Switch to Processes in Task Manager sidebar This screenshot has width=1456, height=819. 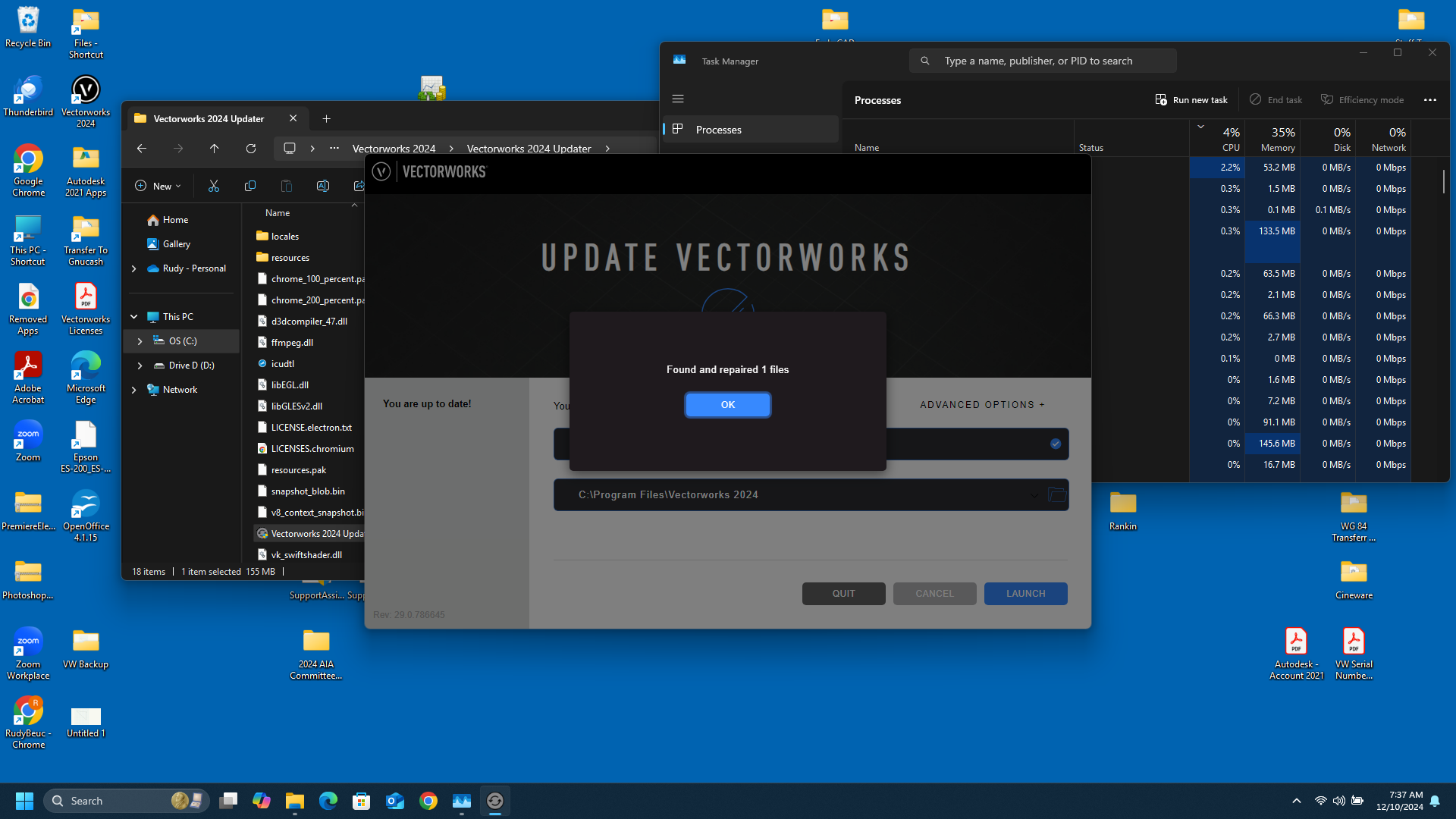[x=717, y=129]
